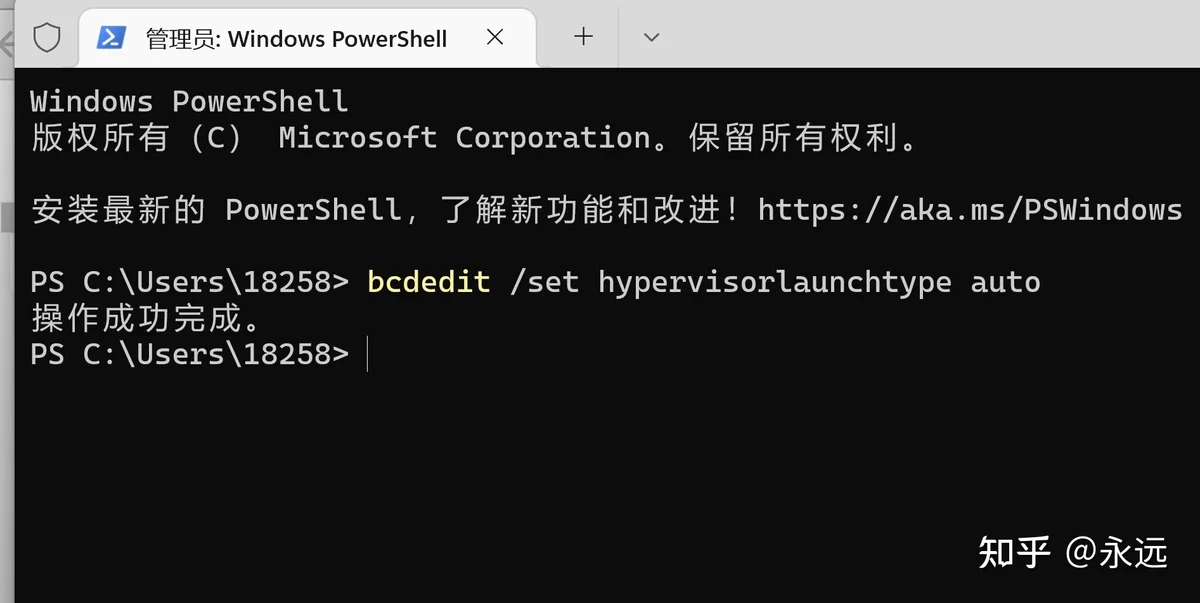Click the 知乎 watermark logo
Viewport: 1200px width, 603px height.
[1015, 551]
